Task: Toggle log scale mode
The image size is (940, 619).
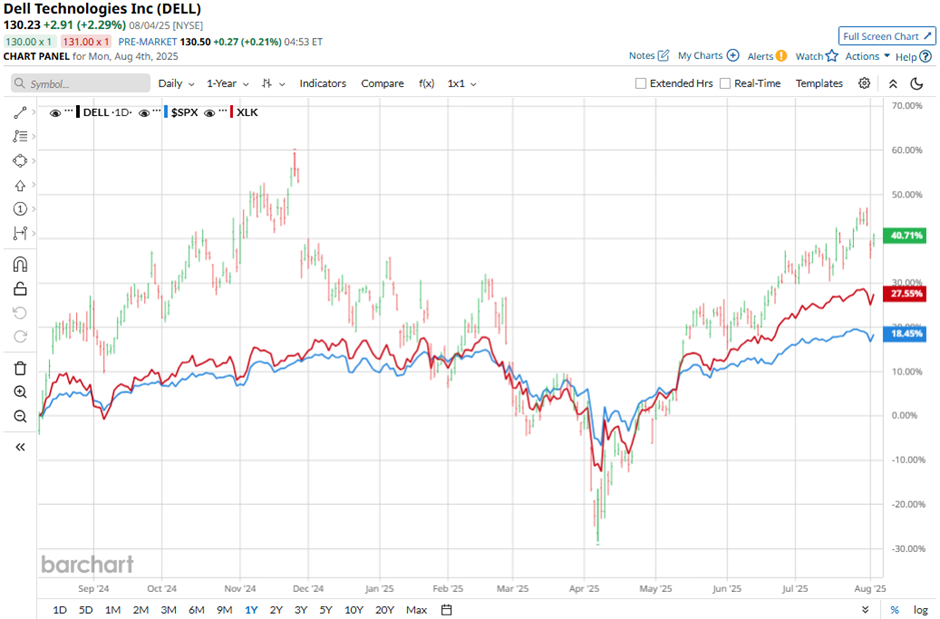Action: tap(920, 610)
